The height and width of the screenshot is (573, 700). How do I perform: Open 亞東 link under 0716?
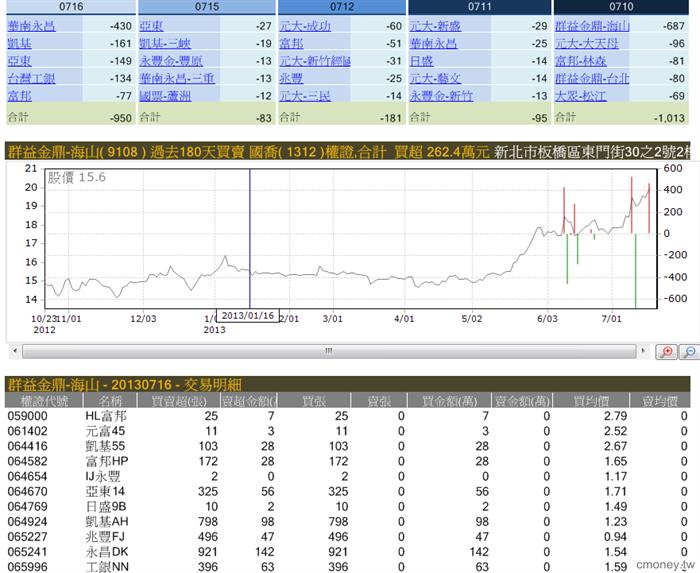[x=20, y=61]
